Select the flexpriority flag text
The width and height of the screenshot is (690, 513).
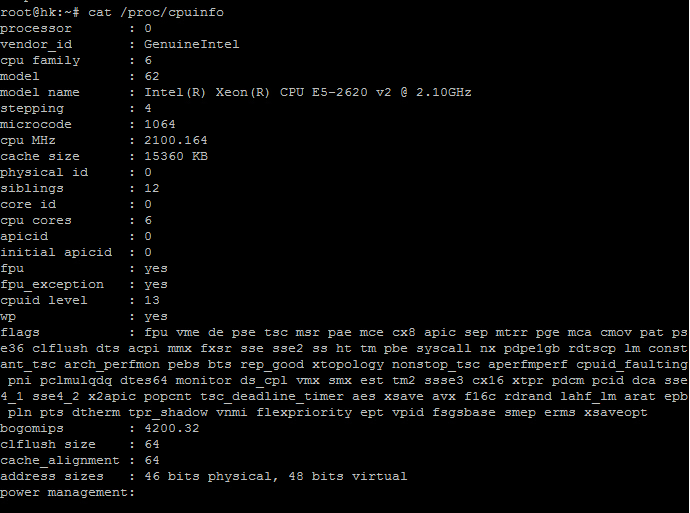tap(304, 413)
